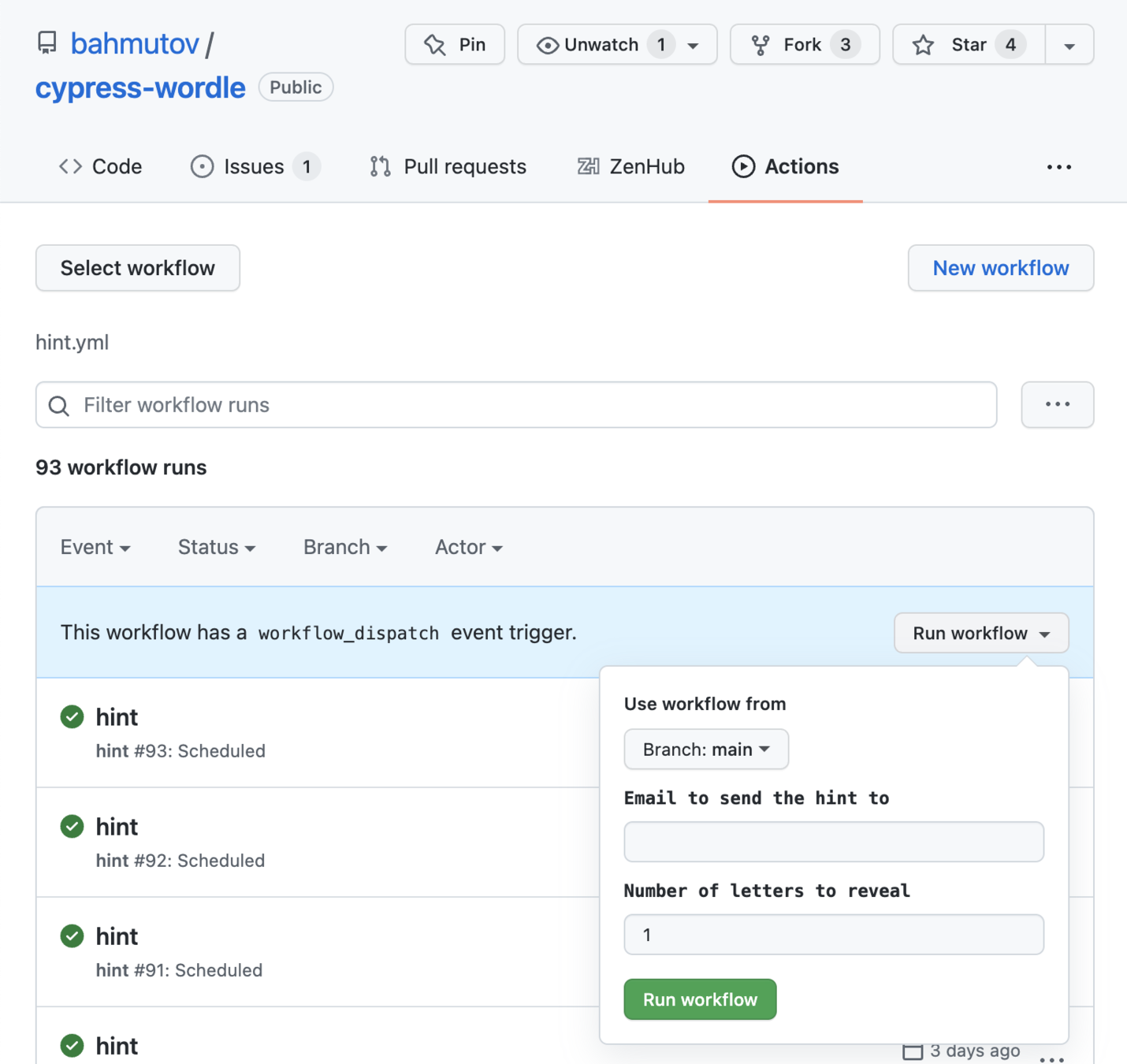
Task: Click green success check for hint #93
Action: pyautogui.click(x=72, y=716)
